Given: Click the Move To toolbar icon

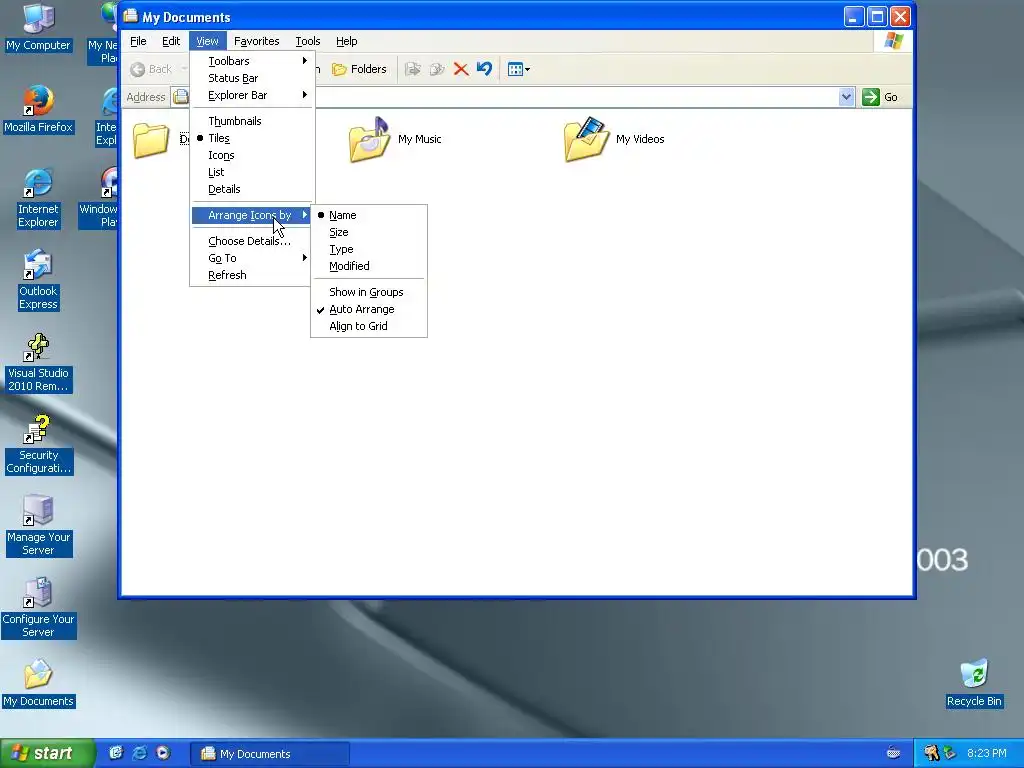Looking at the screenshot, I should pos(413,69).
